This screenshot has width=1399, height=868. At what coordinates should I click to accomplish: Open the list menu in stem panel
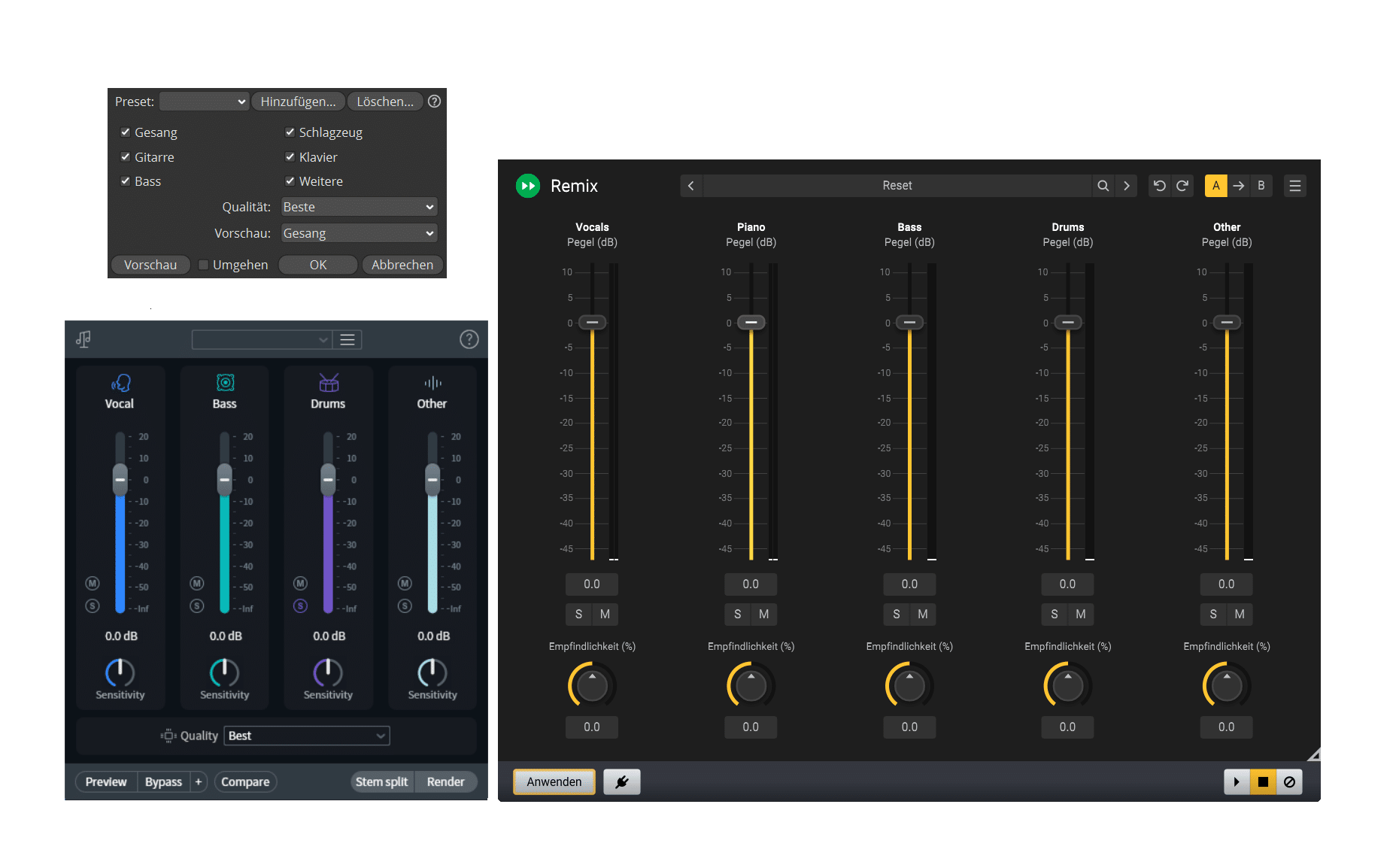pos(347,340)
